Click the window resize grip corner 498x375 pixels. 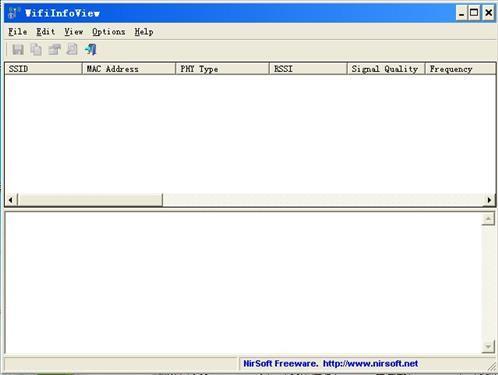(492, 366)
